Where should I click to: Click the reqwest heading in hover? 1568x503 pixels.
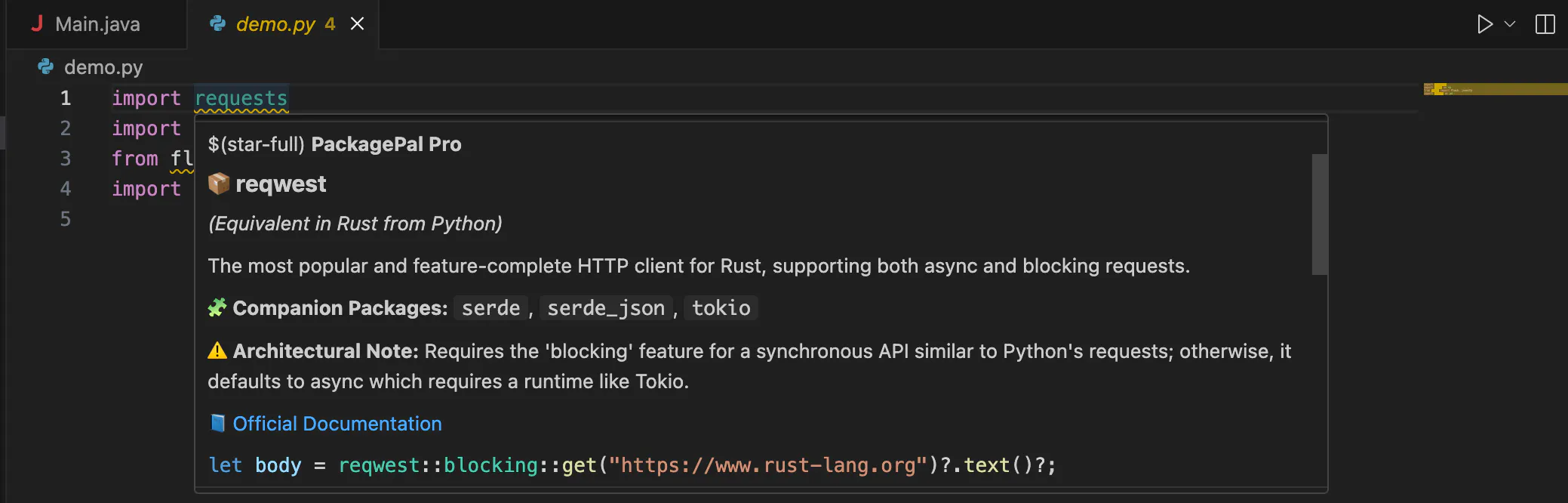click(281, 184)
